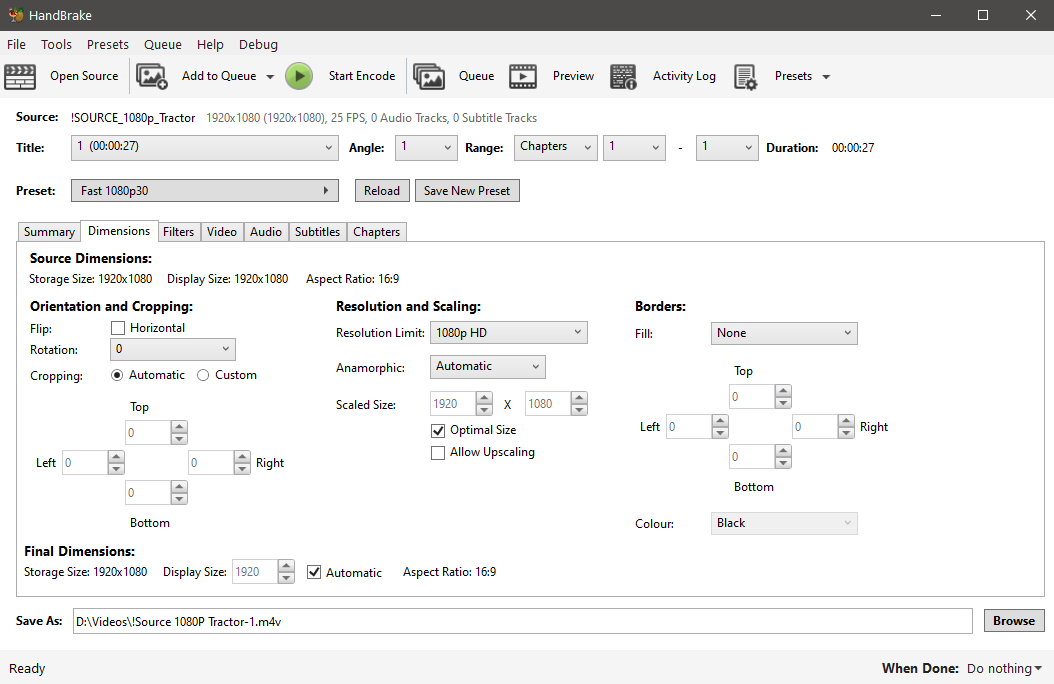Switch to the Video tab

click(221, 231)
